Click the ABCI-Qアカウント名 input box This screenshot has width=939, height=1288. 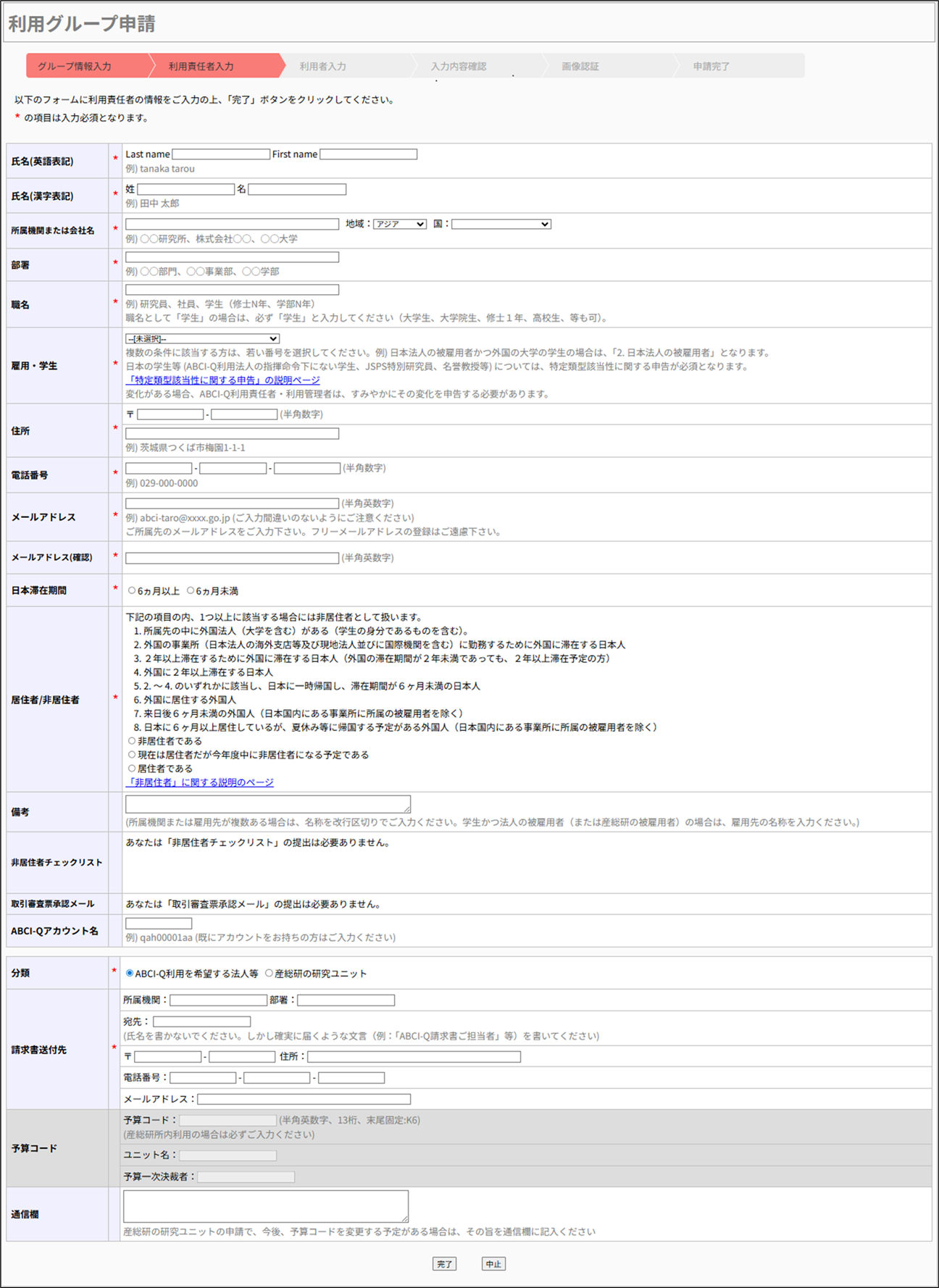(159, 924)
